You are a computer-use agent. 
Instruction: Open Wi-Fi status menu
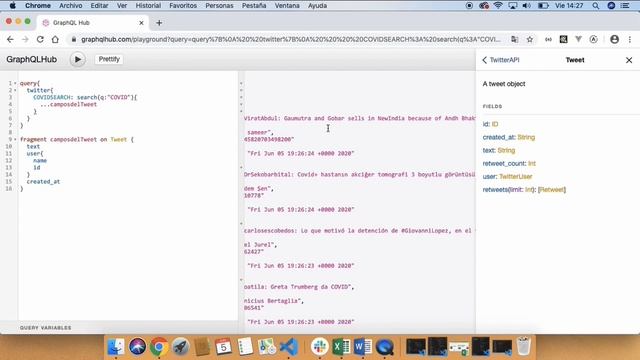pos(498,6)
